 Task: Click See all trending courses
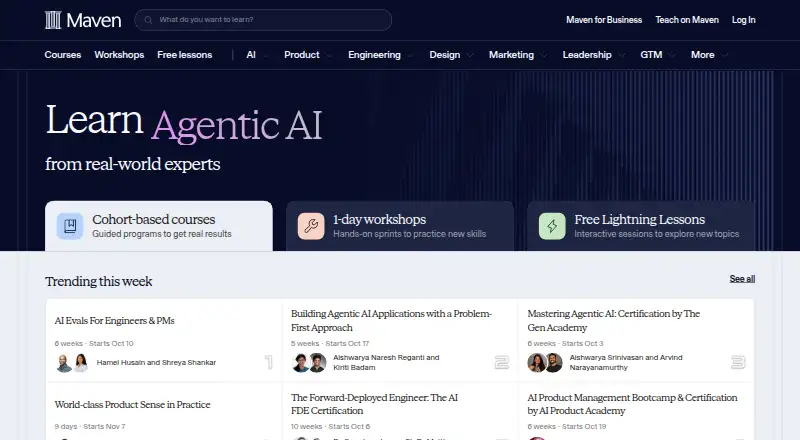pyautogui.click(x=742, y=279)
